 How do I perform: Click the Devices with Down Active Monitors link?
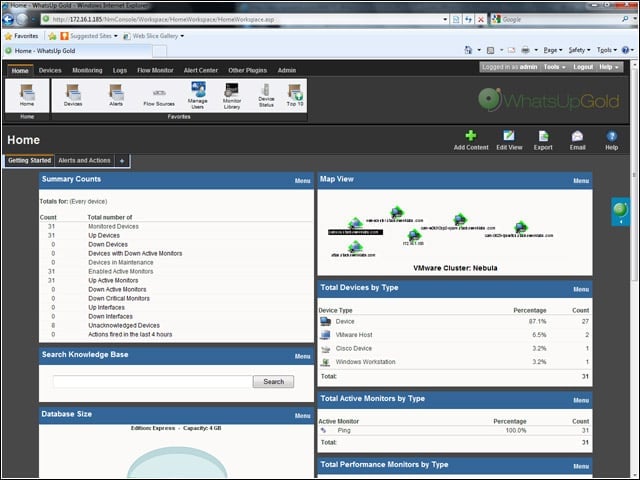[135, 253]
